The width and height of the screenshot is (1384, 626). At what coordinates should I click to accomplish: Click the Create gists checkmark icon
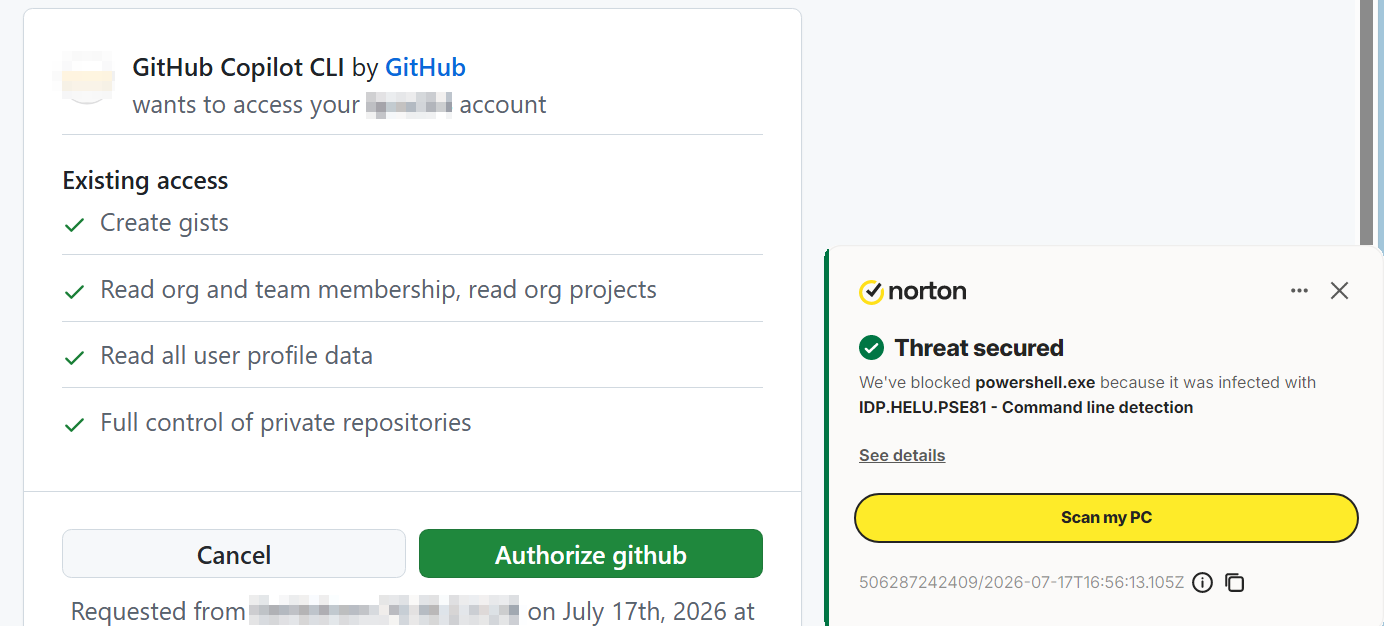(x=74, y=225)
